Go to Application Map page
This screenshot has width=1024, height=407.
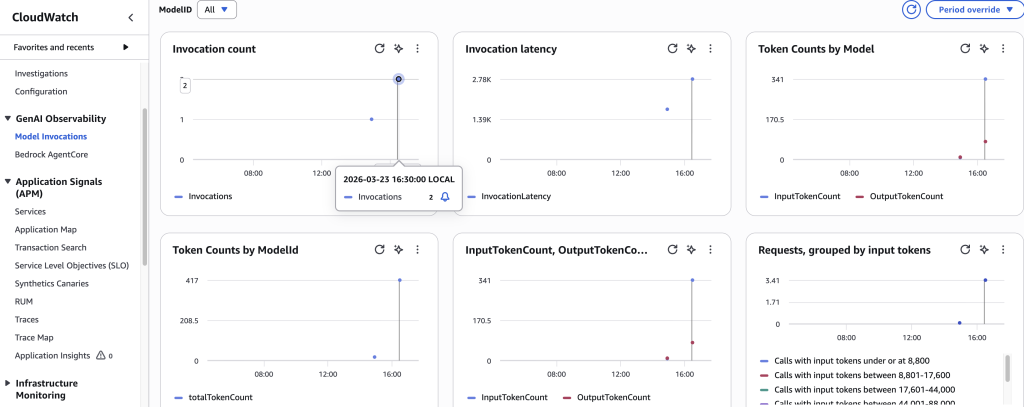[46, 229]
